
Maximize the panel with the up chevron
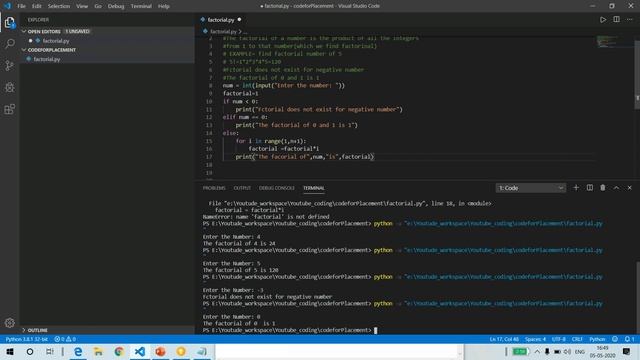click(616, 188)
